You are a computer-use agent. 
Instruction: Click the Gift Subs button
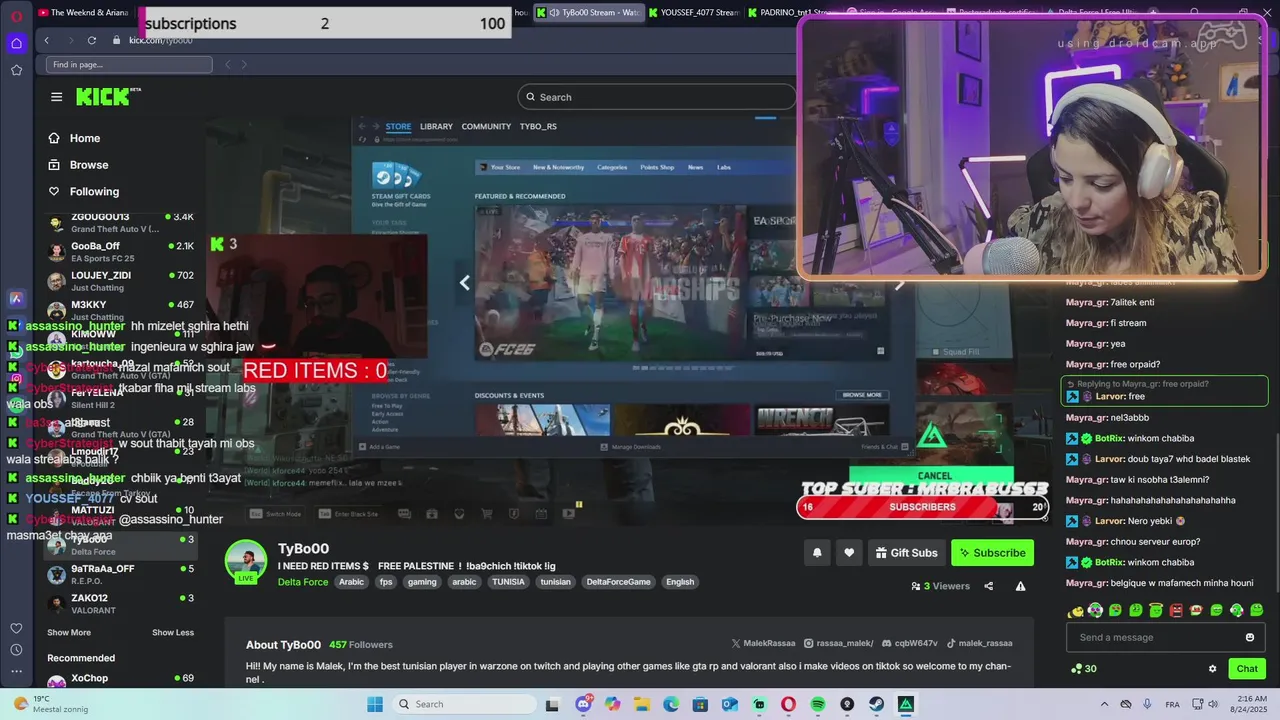(x=907, y=553)
